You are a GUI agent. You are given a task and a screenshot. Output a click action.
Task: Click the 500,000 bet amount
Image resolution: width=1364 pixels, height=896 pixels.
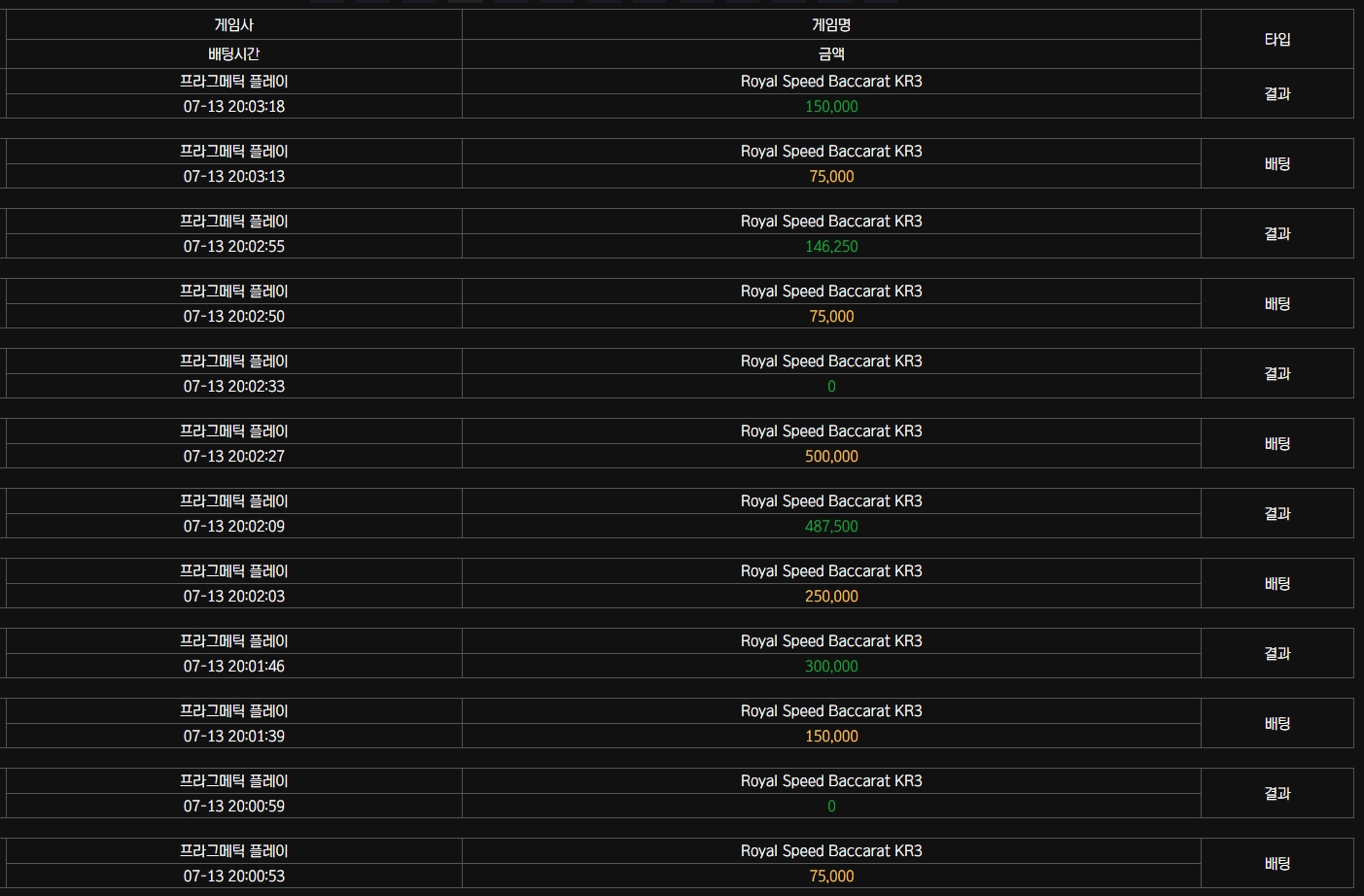click(831, 457)
